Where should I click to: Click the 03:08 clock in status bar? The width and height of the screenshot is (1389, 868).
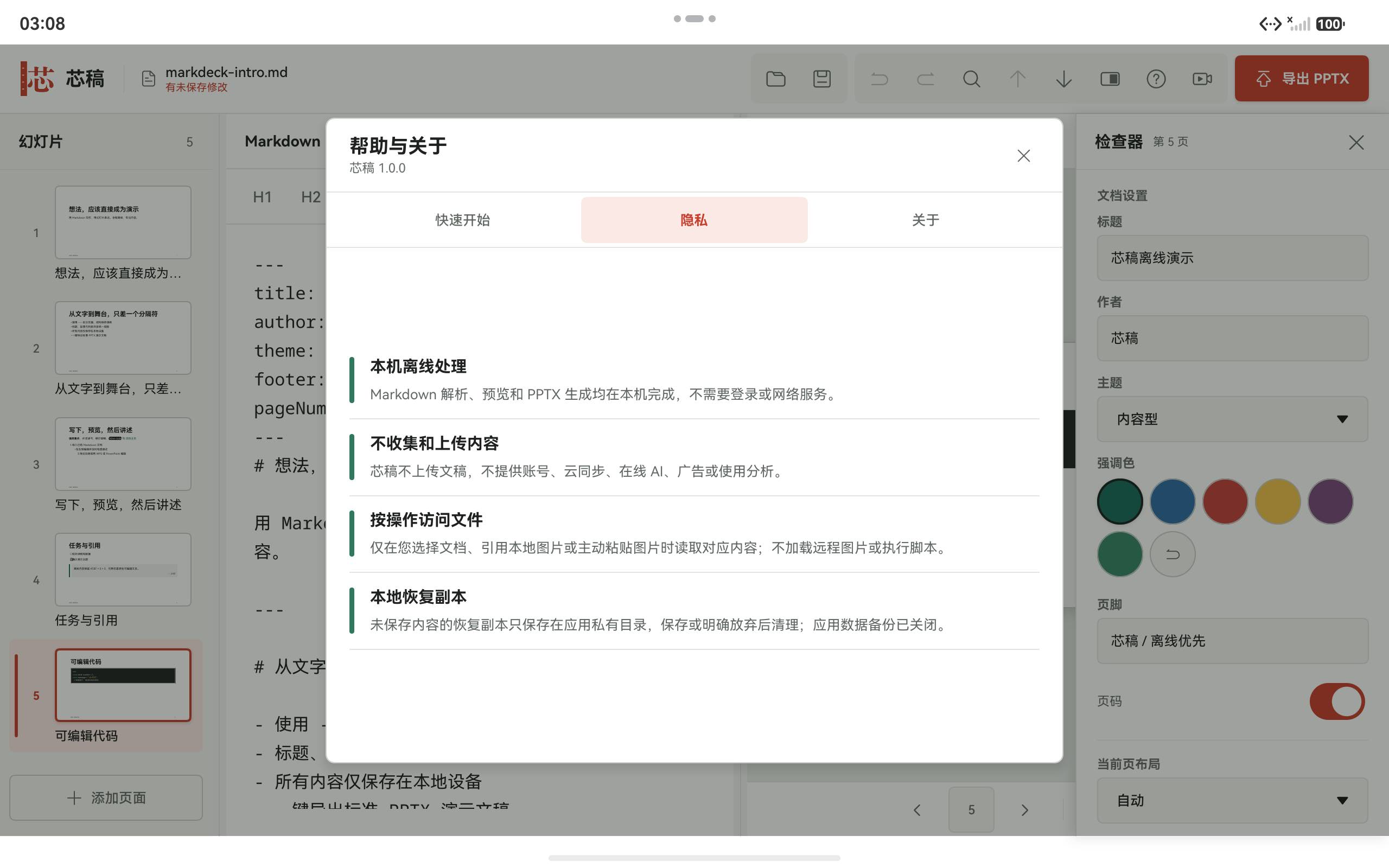(x=42, y=23)
